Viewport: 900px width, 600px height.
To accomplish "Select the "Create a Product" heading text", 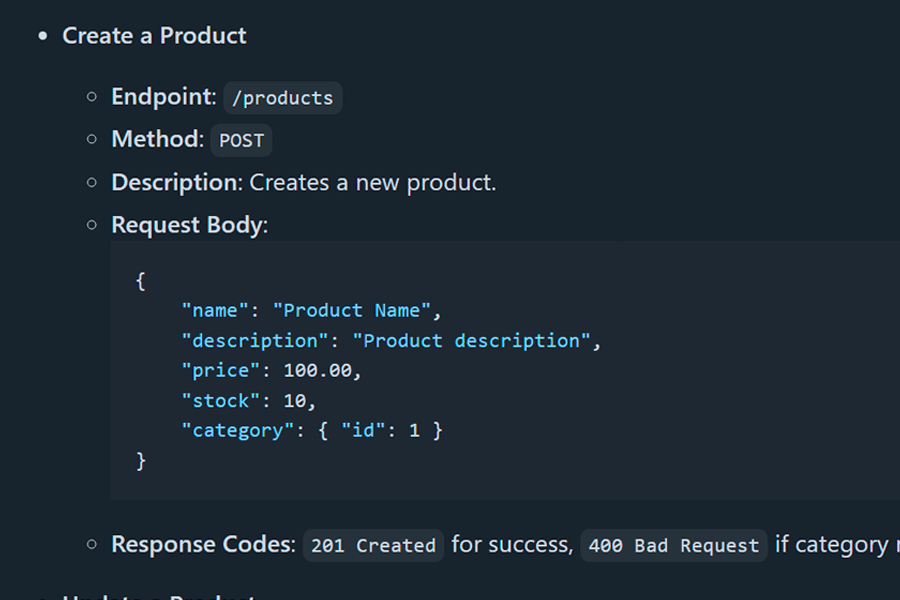I will (154, 36).
